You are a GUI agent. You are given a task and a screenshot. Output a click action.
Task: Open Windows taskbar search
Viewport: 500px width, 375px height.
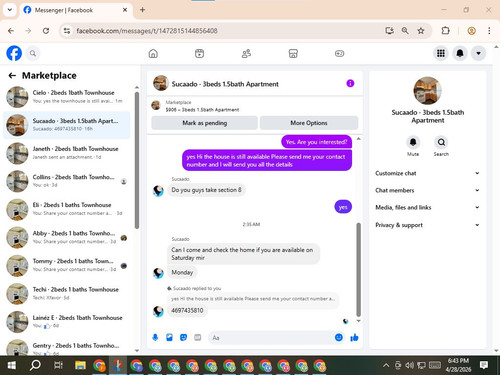[35, 365]
